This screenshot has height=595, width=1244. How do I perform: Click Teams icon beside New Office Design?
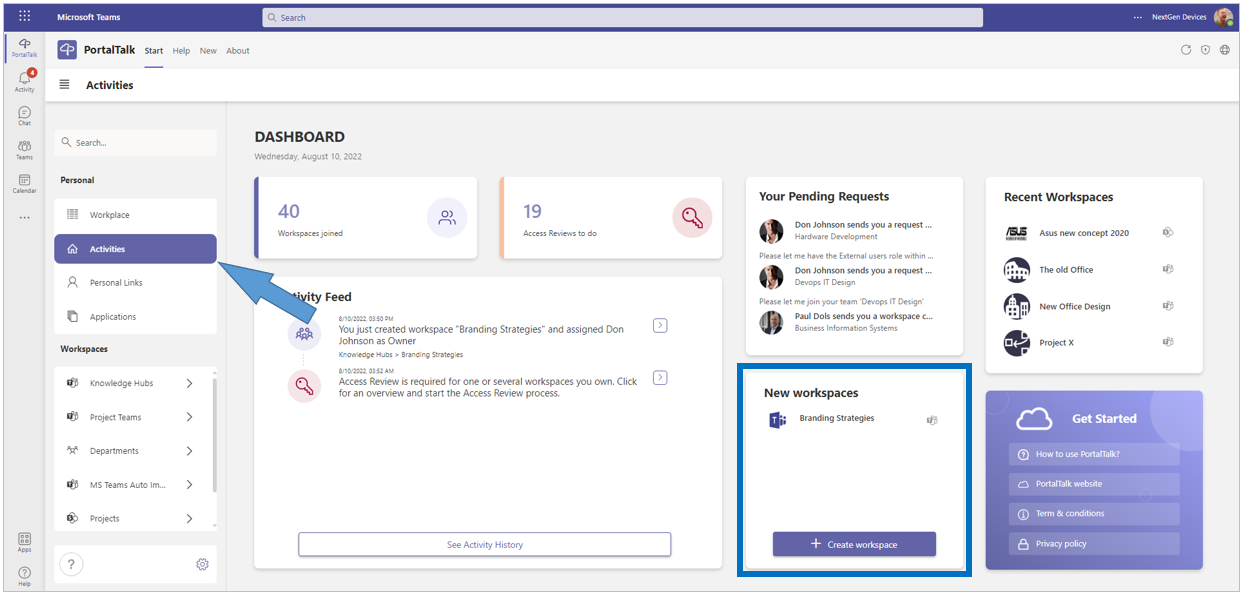(1167, 306)
